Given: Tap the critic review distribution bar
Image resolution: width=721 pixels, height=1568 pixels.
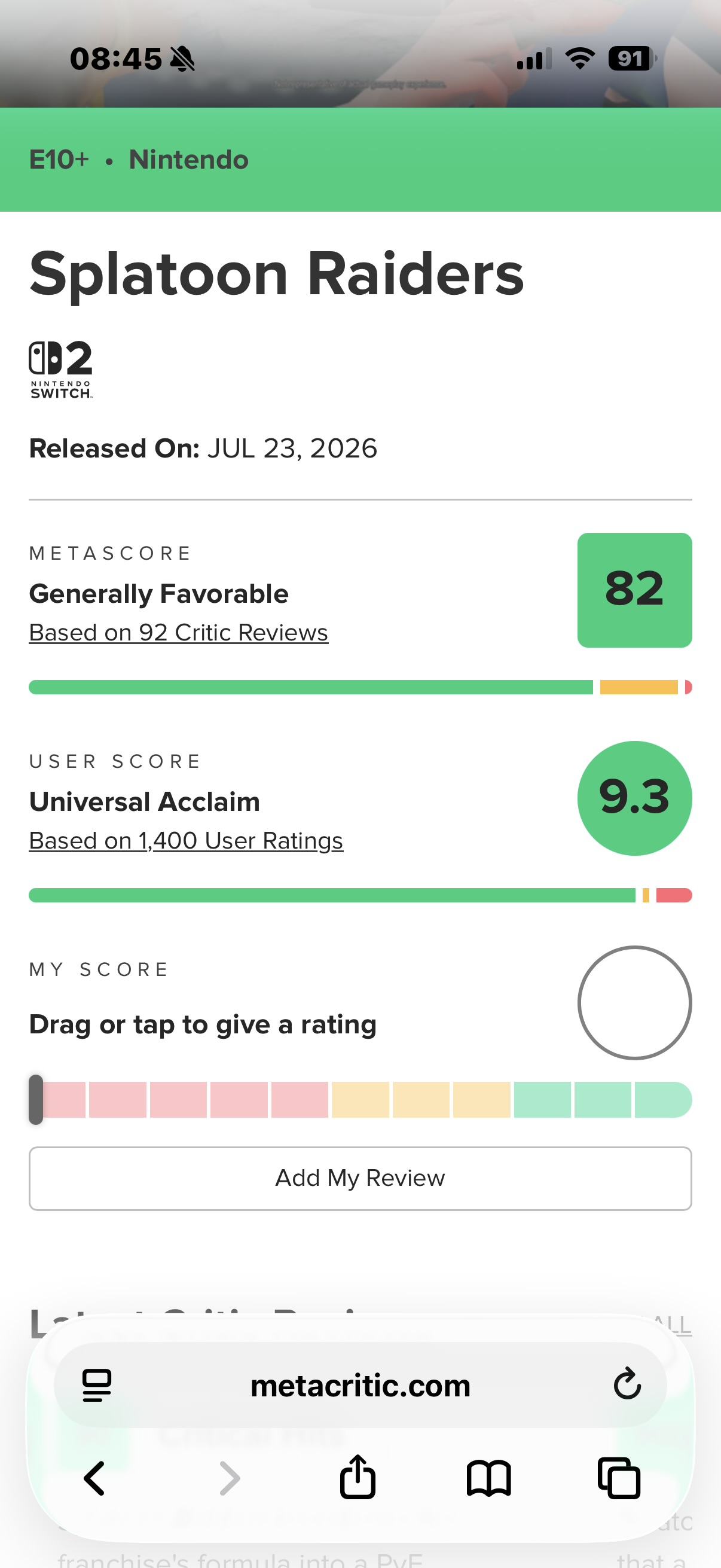Looking at the screenshot, I should tap(360, 687).
